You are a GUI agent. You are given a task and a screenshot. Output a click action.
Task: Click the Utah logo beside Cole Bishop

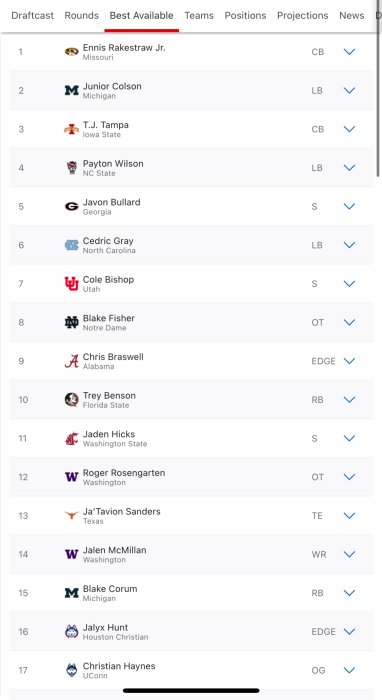pyautogui.click(x=71, y=283)
